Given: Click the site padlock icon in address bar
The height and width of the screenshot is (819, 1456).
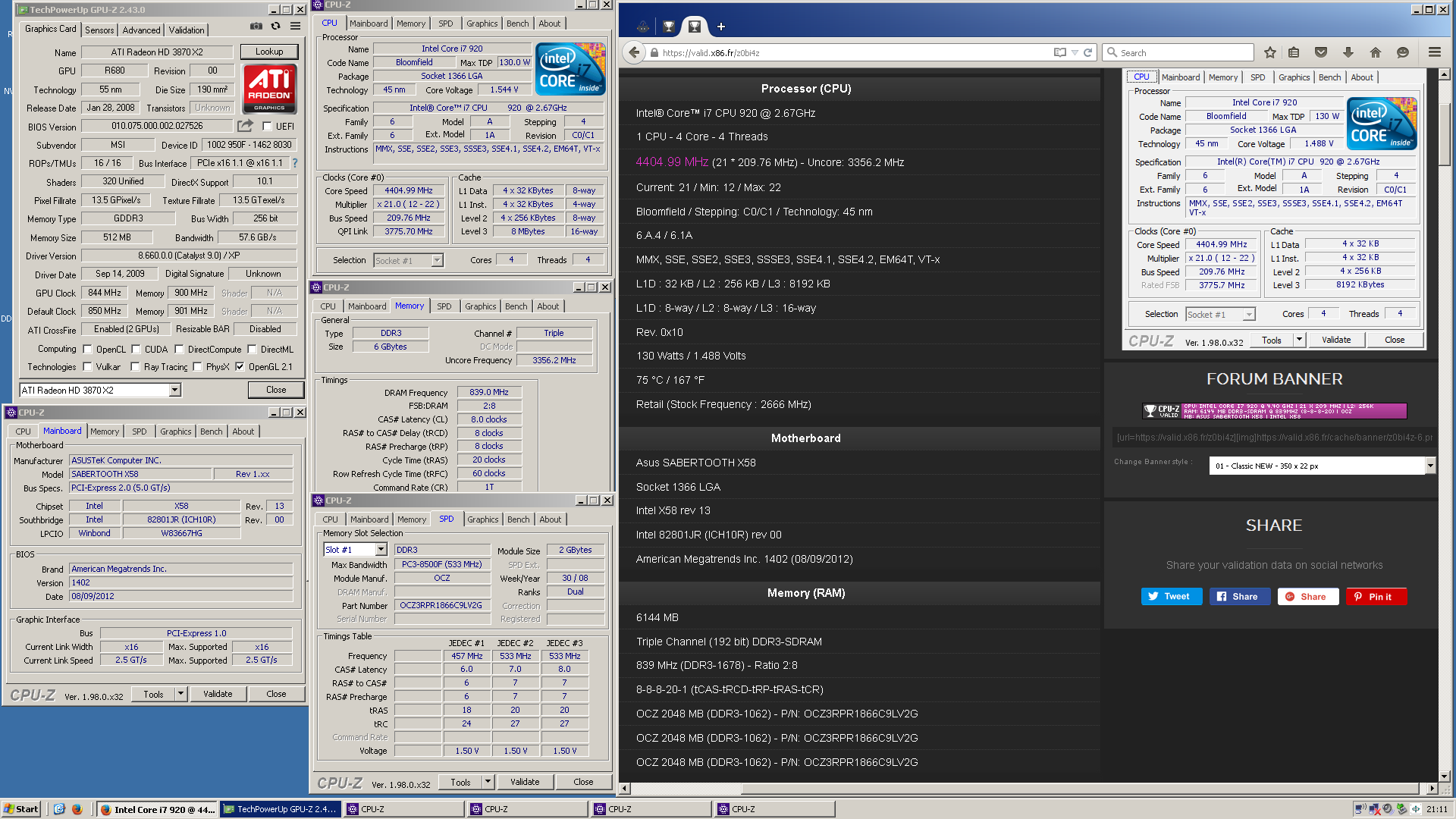Looking at the screenshot, I should (654, 53).
